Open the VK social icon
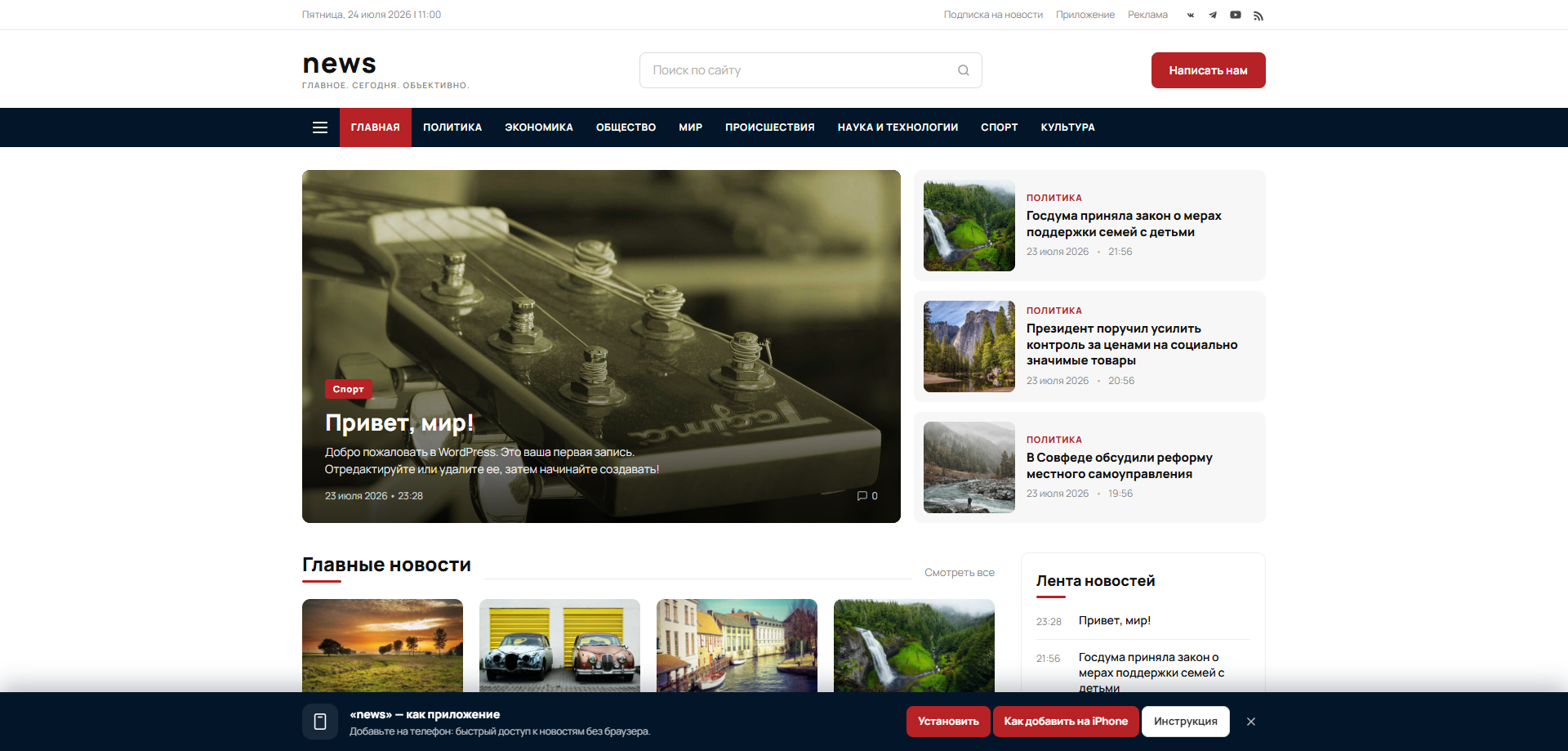 click(x=1191, y=15)
